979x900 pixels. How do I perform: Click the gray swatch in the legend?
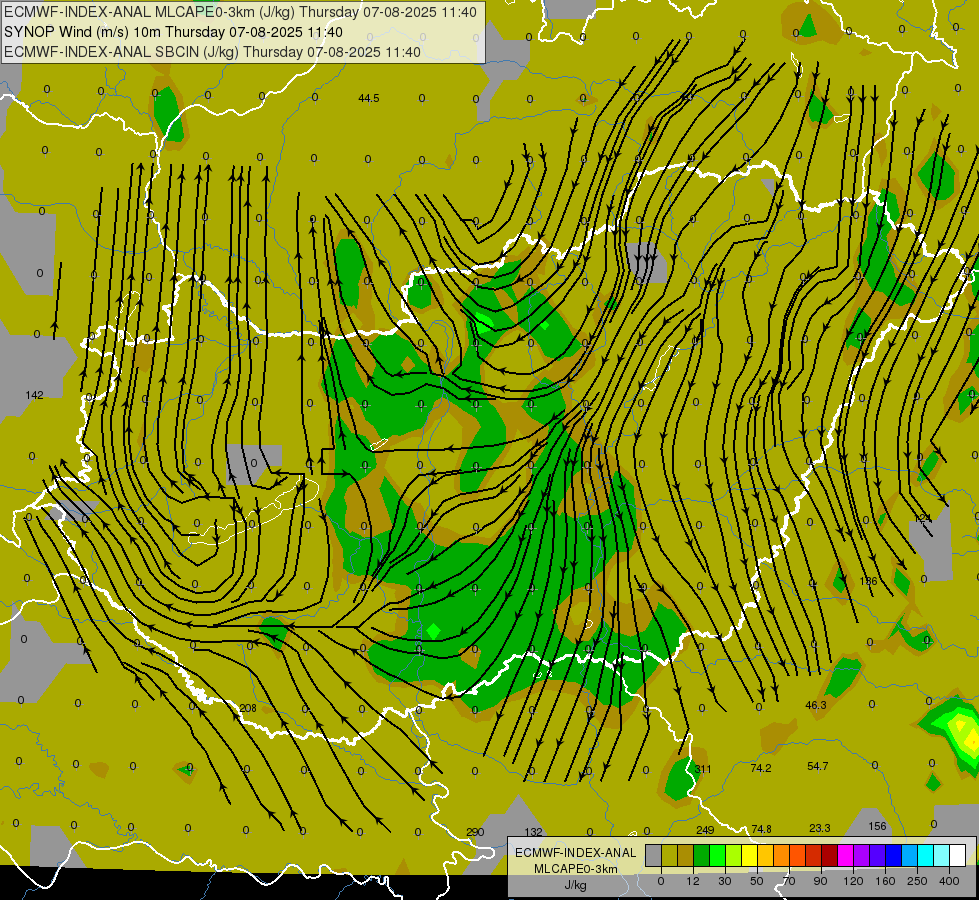(654, 855)
